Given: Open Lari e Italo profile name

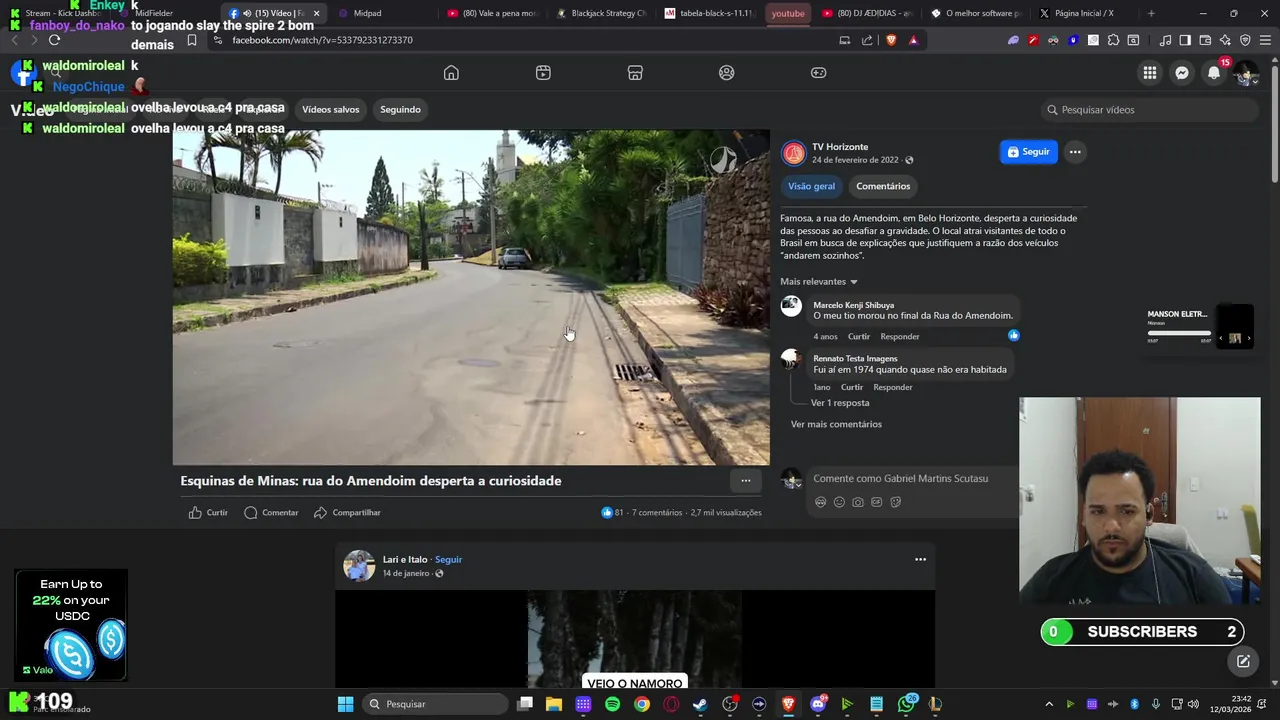Looking at the screenshot, I should 405,559.
